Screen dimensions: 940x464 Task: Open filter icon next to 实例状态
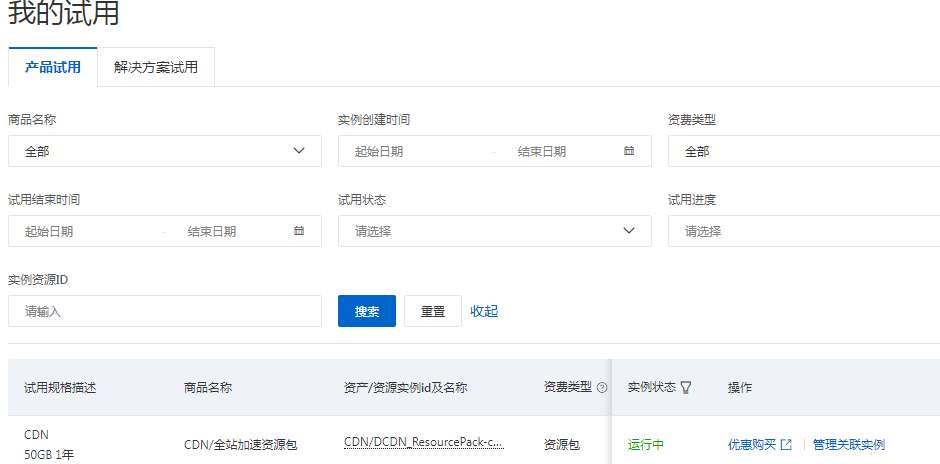(x=686, y=388)
